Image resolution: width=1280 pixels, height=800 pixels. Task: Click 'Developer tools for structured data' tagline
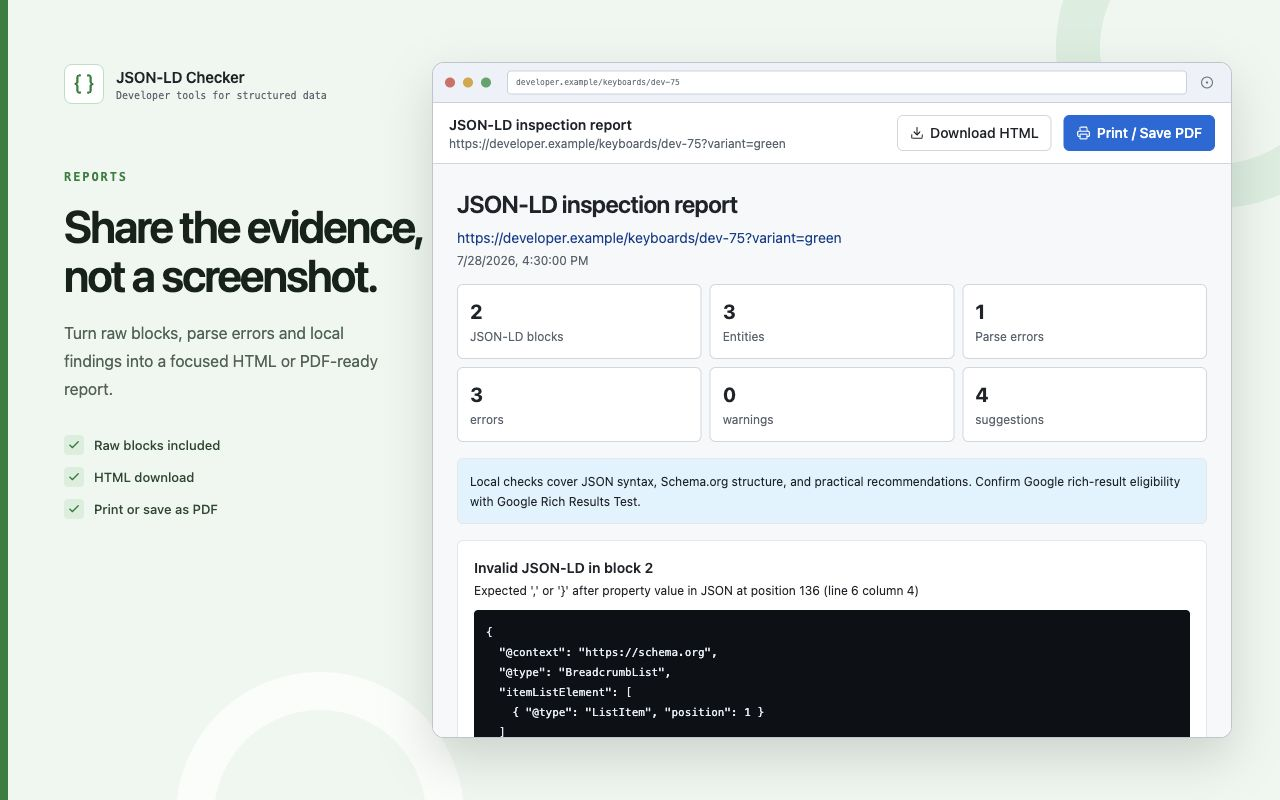(x=221, y=96)
